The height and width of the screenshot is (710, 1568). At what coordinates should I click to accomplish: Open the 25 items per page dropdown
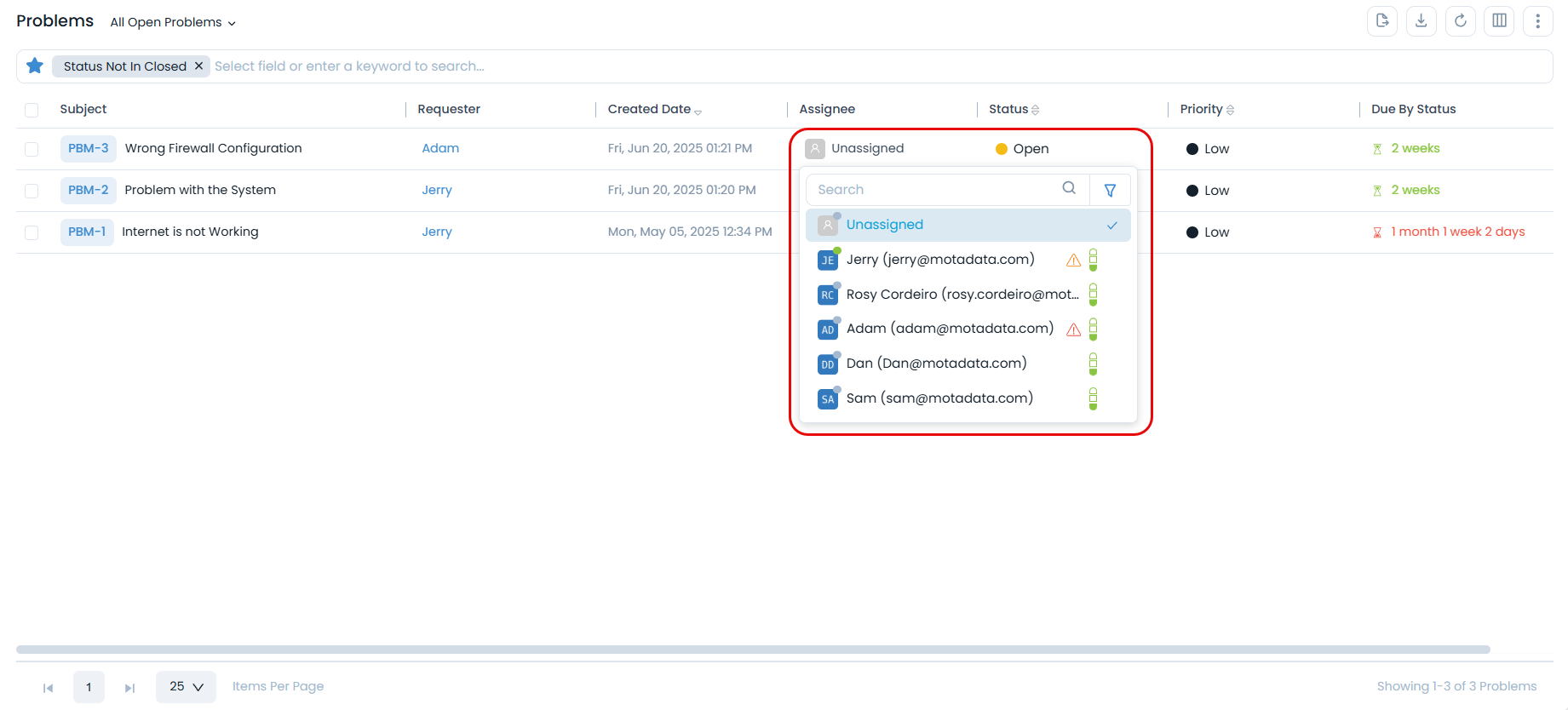click(186, 686)
